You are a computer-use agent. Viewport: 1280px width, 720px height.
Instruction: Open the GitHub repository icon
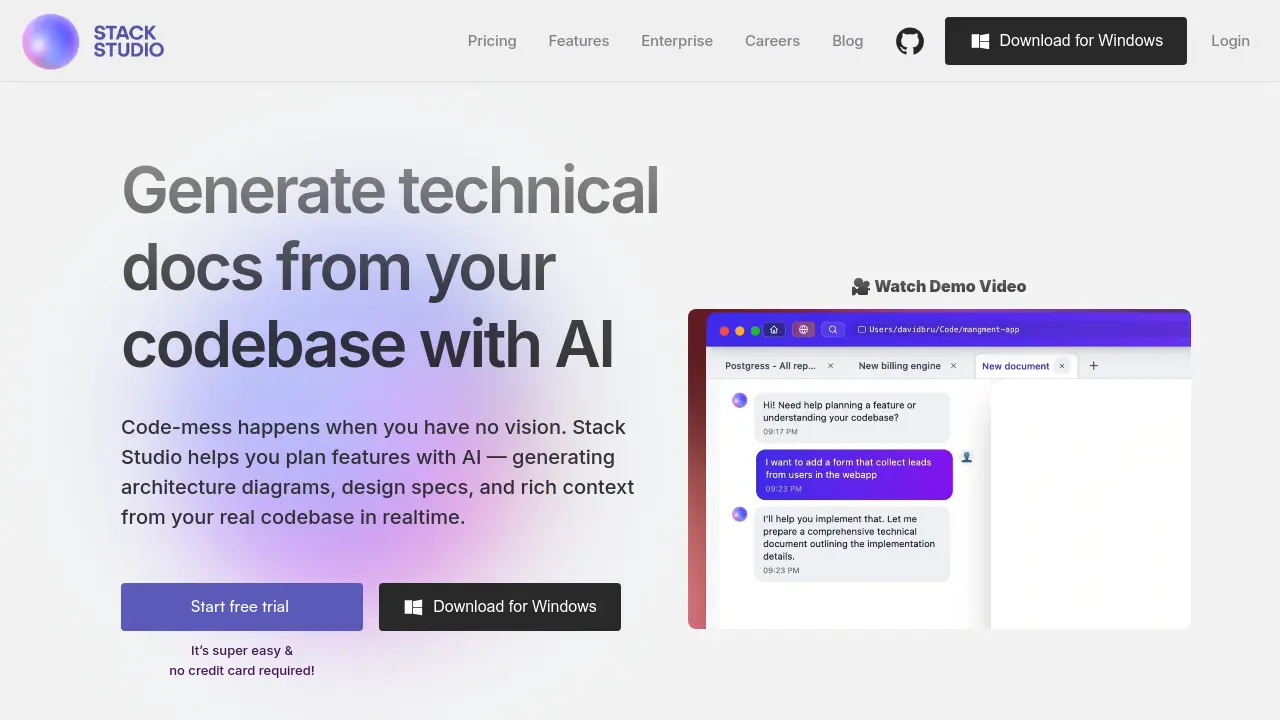click(910, 41)
